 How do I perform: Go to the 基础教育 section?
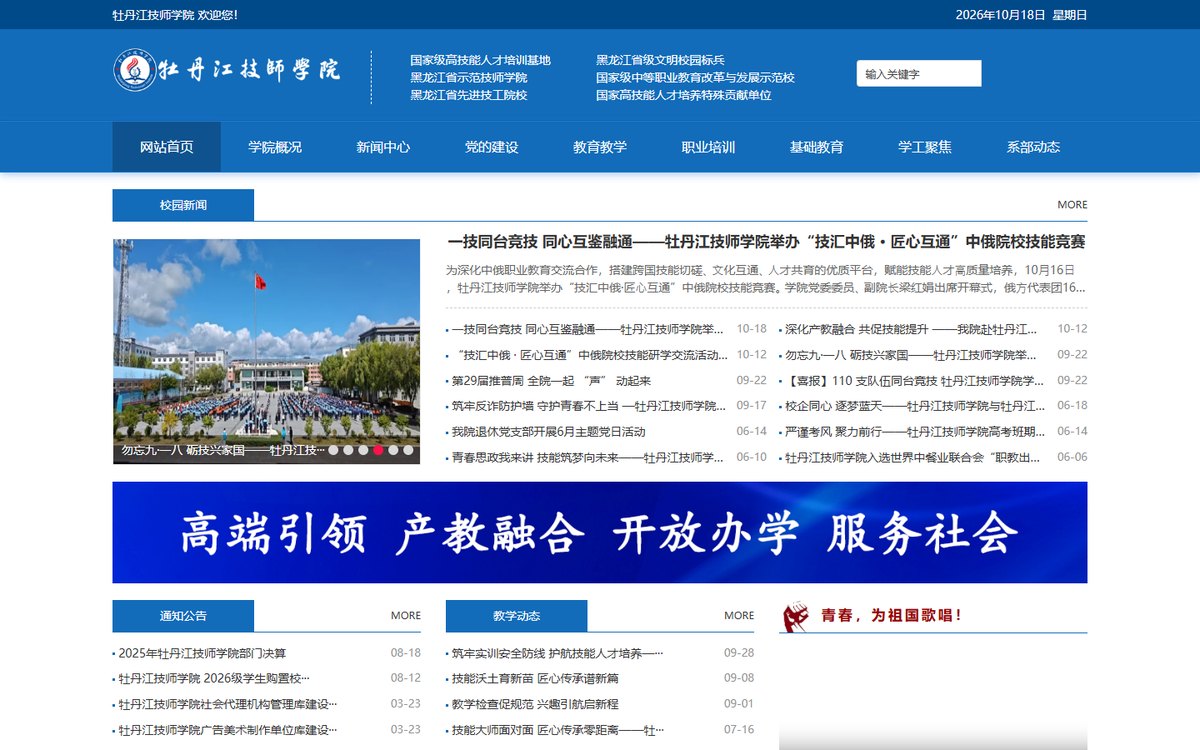click(x=816, y=147)
